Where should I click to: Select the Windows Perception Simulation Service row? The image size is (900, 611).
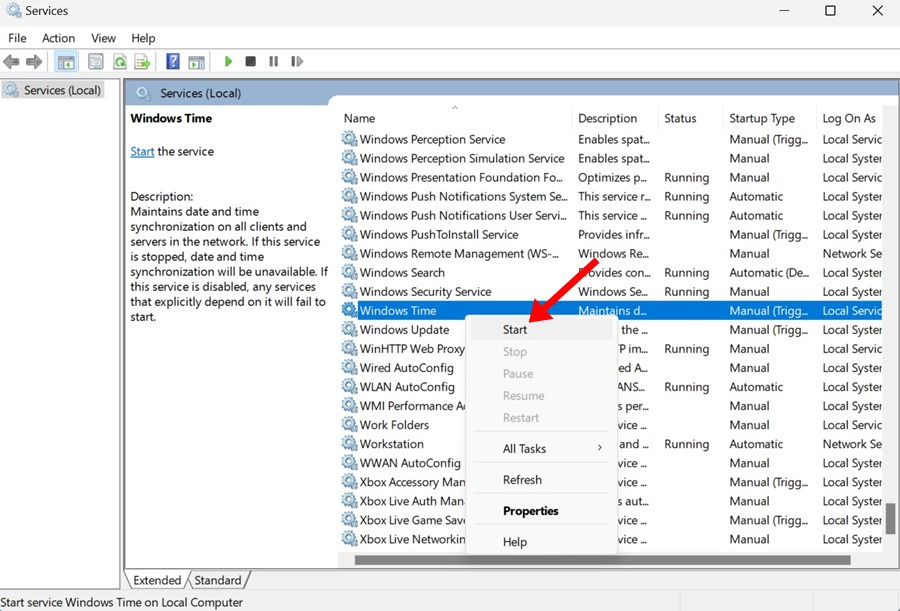pos(611,158)
